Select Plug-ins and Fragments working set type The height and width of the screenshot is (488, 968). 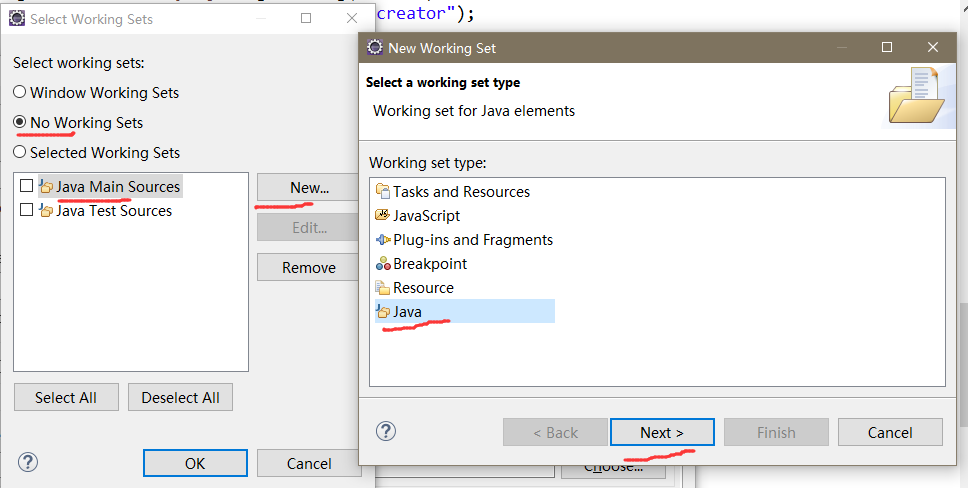[x=473, y=240]
